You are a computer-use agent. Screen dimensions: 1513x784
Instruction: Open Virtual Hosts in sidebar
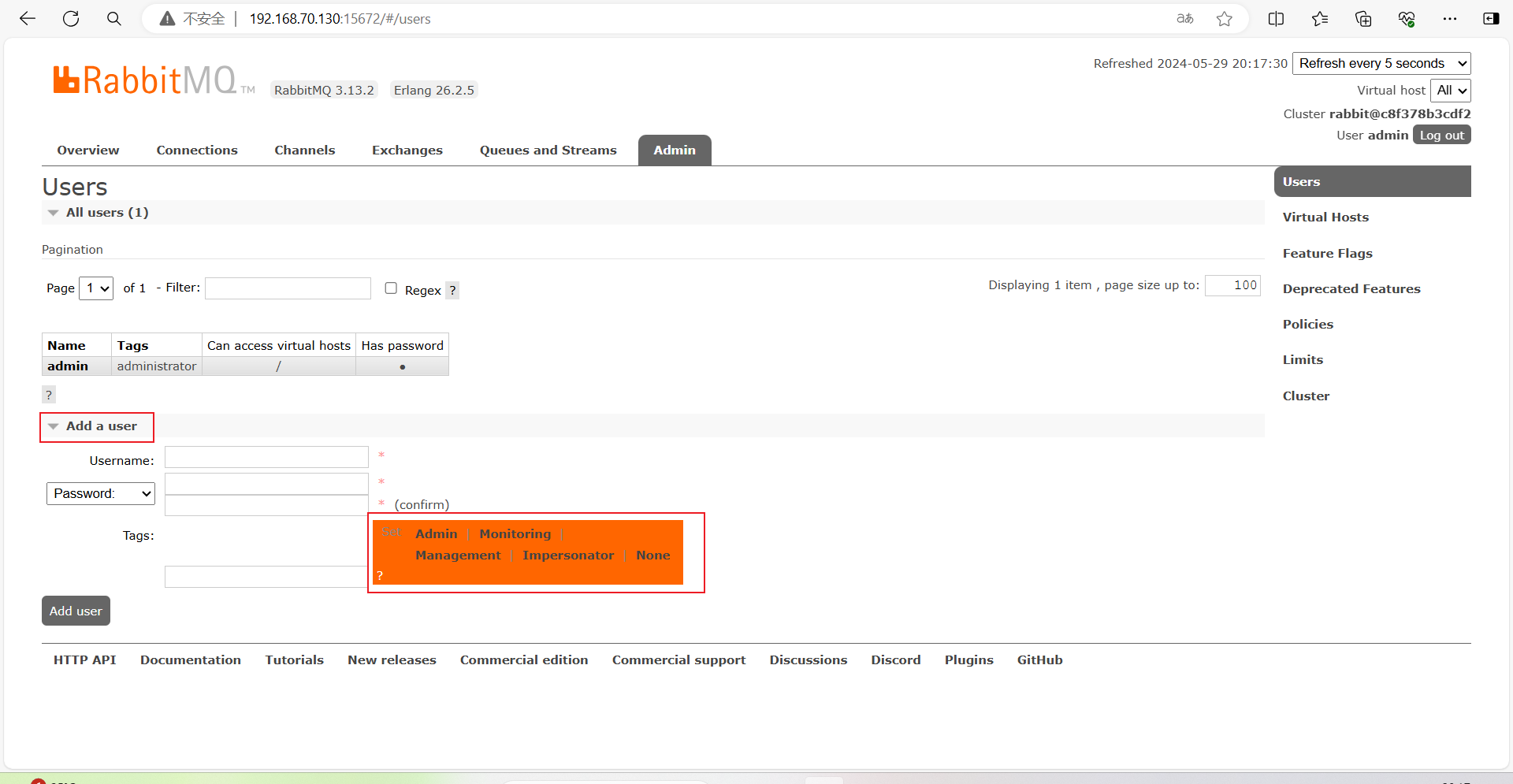[x=1325, y=217]
